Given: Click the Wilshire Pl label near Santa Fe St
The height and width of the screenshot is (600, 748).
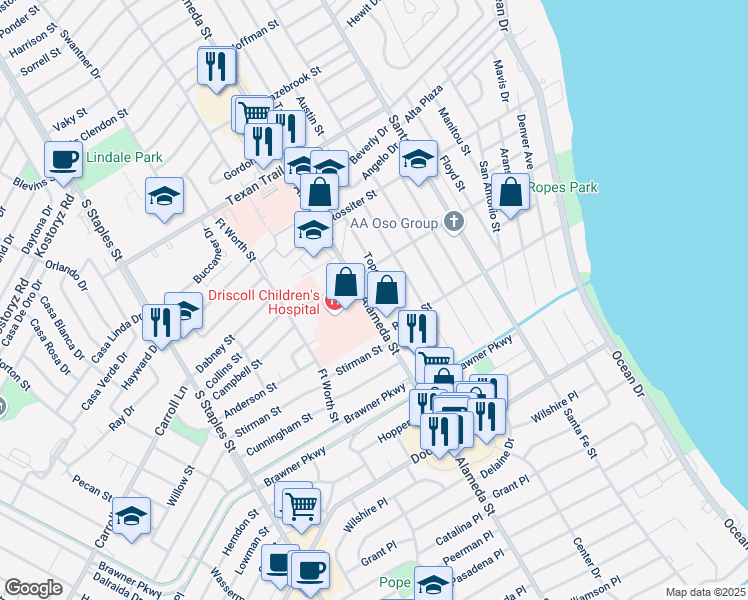Looking at the screenshot, I should tap(555, 407).
